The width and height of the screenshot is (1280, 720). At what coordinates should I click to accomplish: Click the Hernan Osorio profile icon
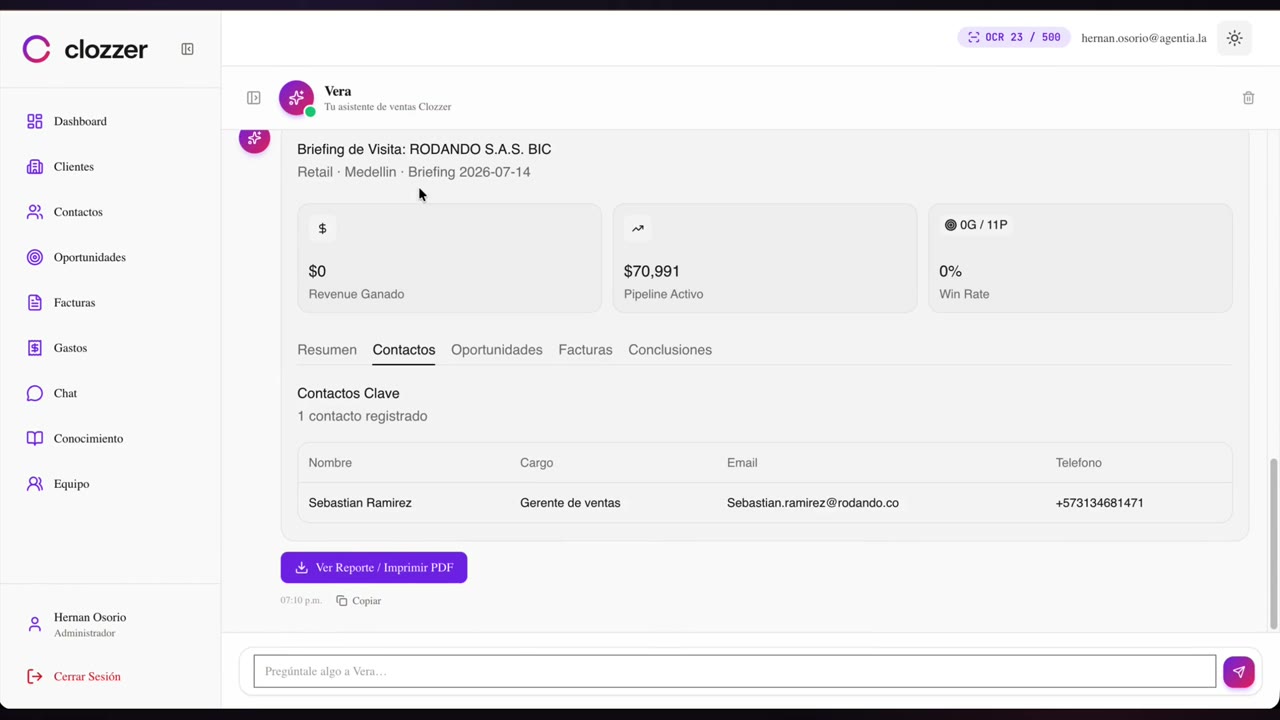tap(35, 624)
